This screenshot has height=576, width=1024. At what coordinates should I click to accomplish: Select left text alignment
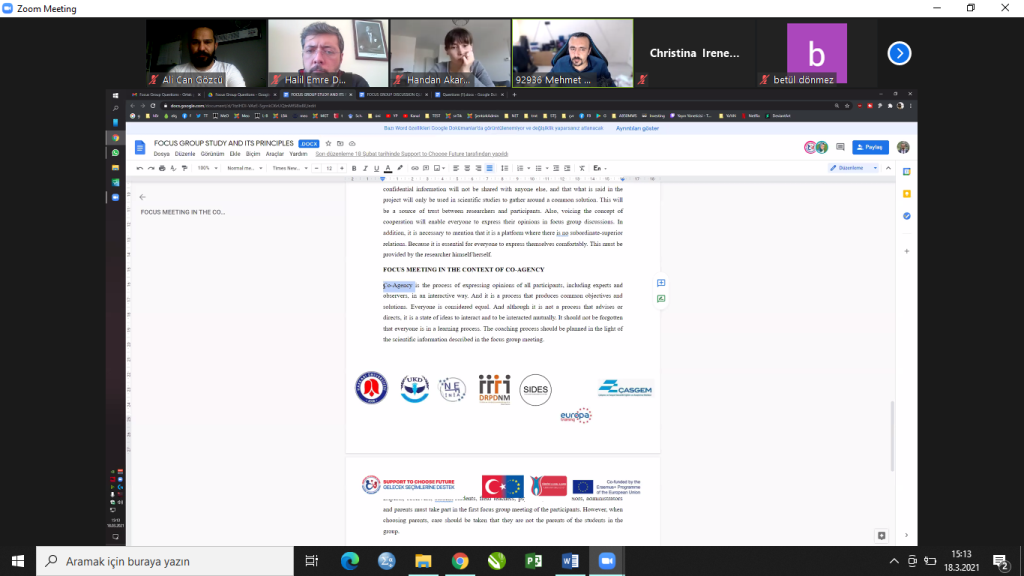[456, 168]
